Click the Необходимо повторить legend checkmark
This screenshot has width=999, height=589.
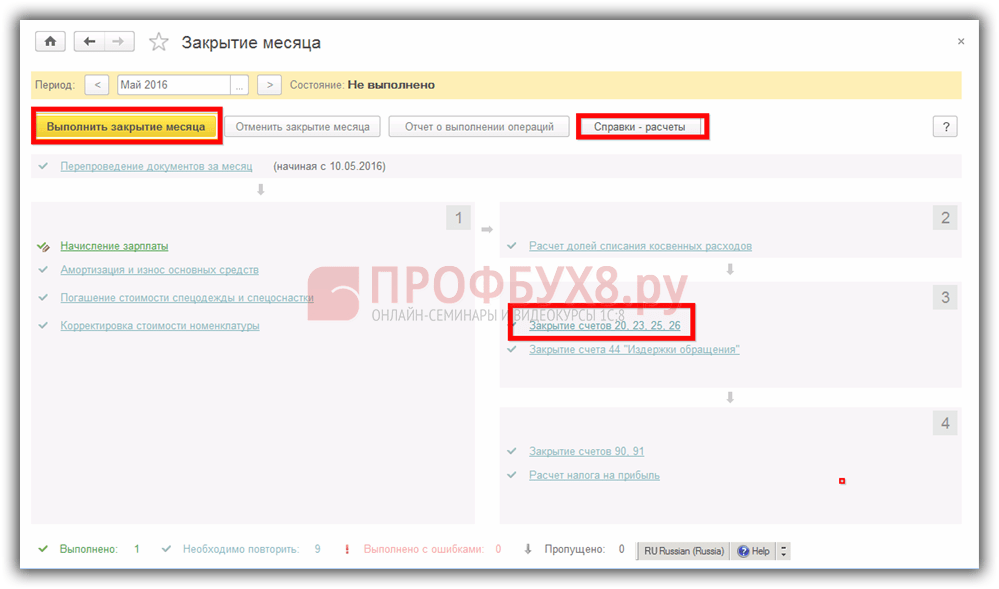point(166,549)
